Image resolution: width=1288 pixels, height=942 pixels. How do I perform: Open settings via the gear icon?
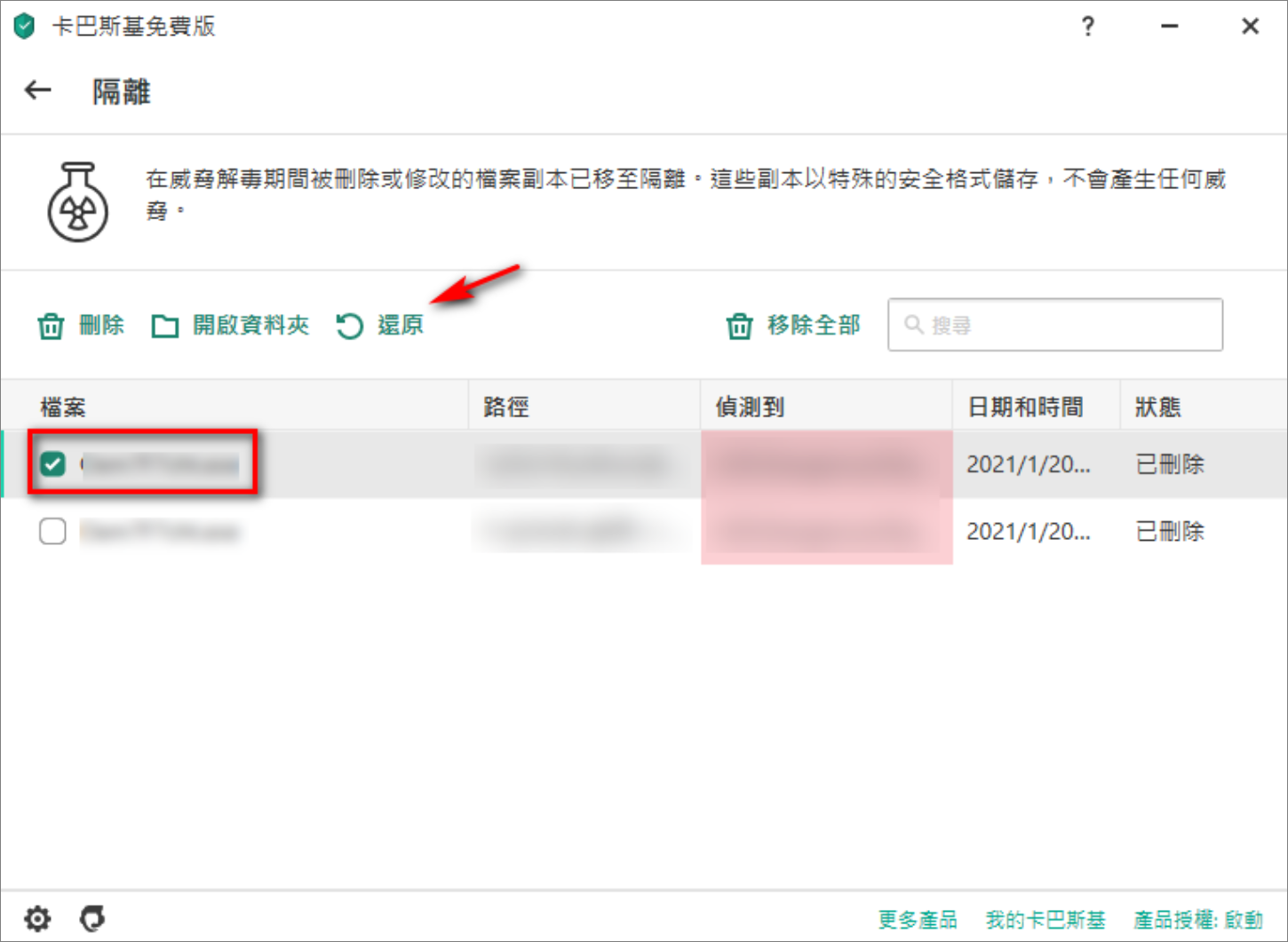pos(37,918)
